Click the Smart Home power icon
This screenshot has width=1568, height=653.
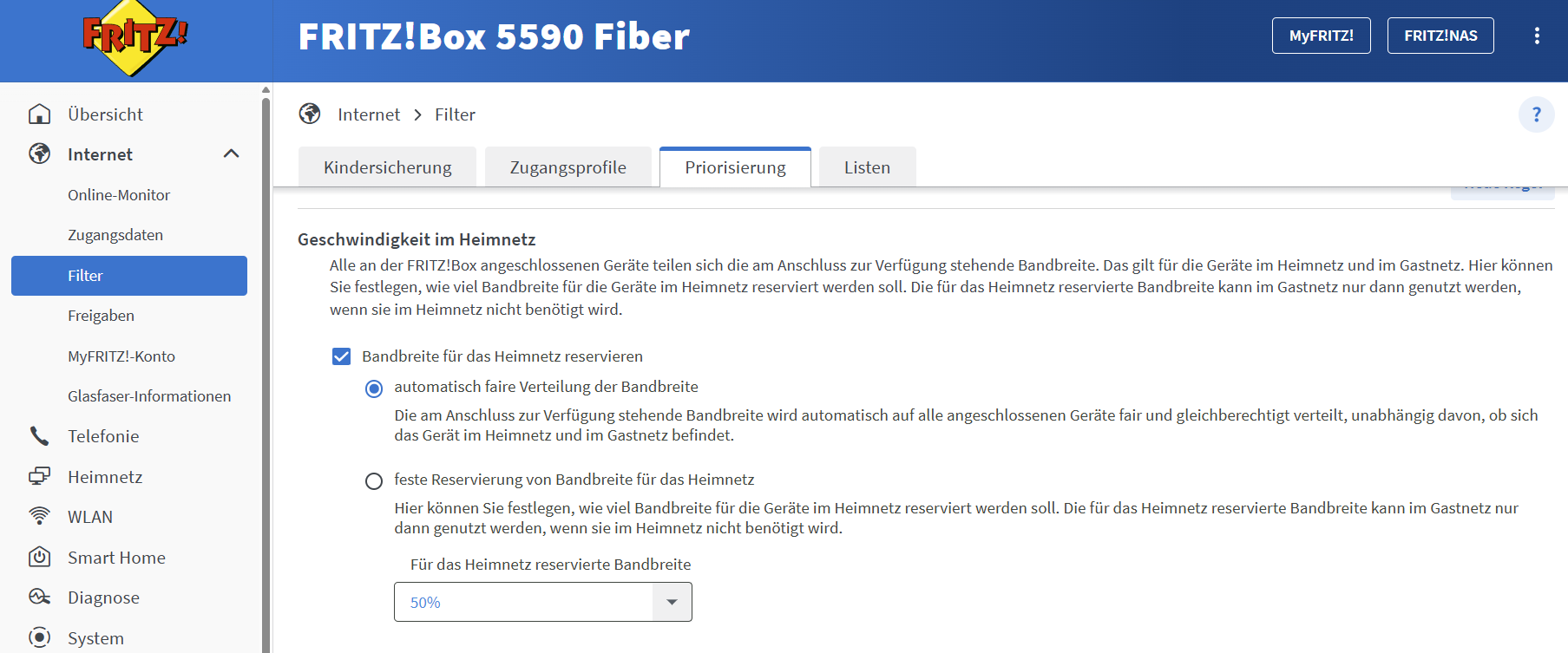40,558
